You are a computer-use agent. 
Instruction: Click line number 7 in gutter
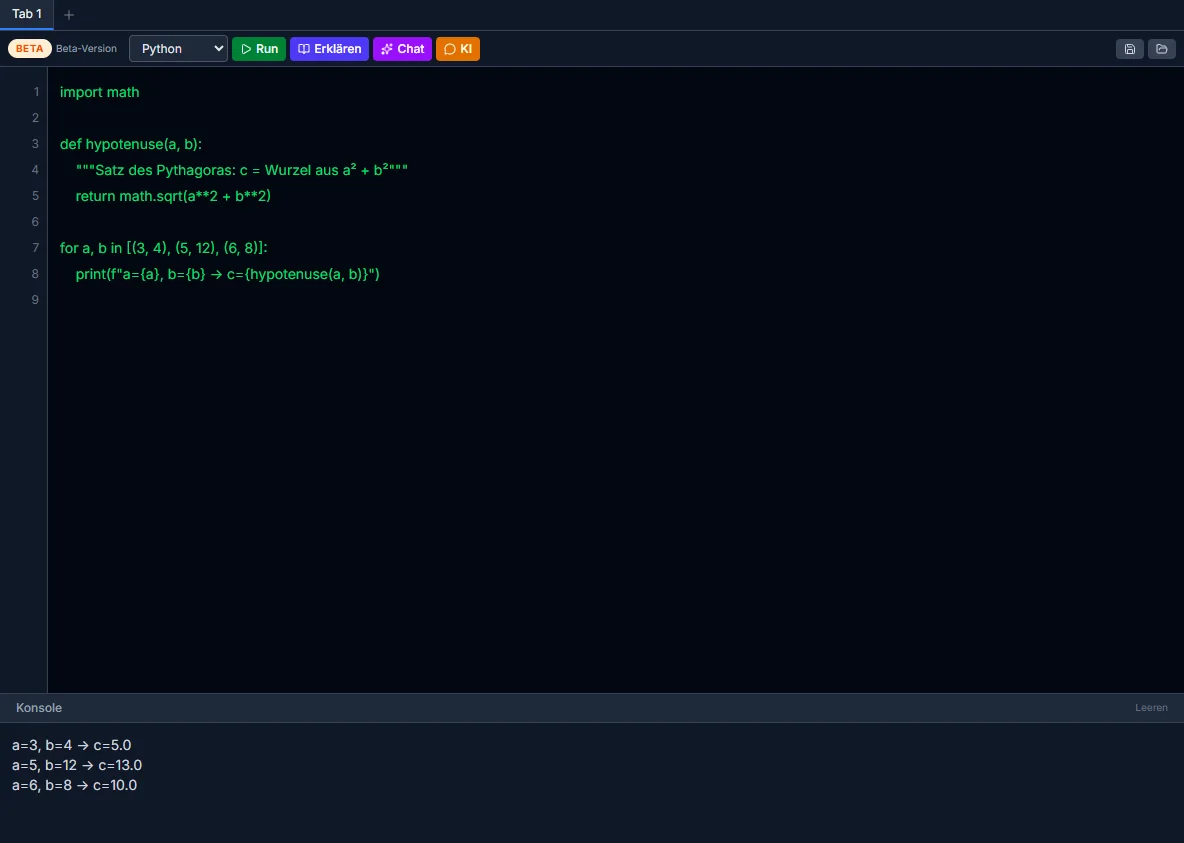(35, 248)
